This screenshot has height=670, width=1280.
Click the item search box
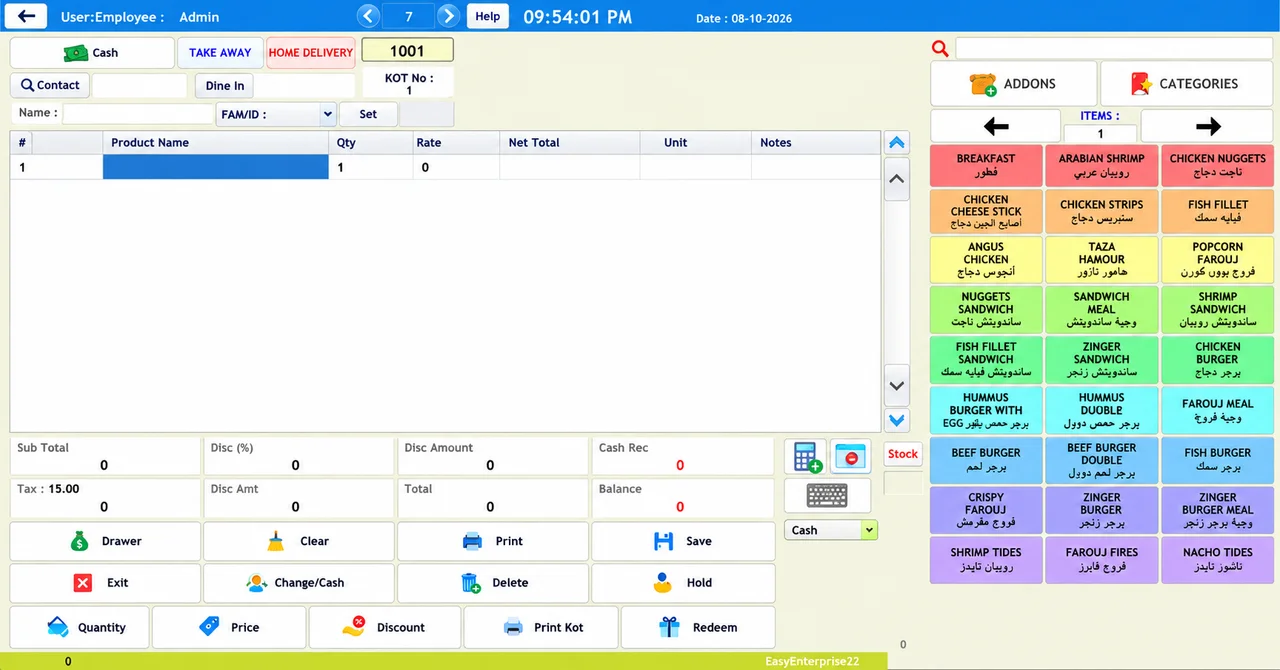click(1115, 48)
